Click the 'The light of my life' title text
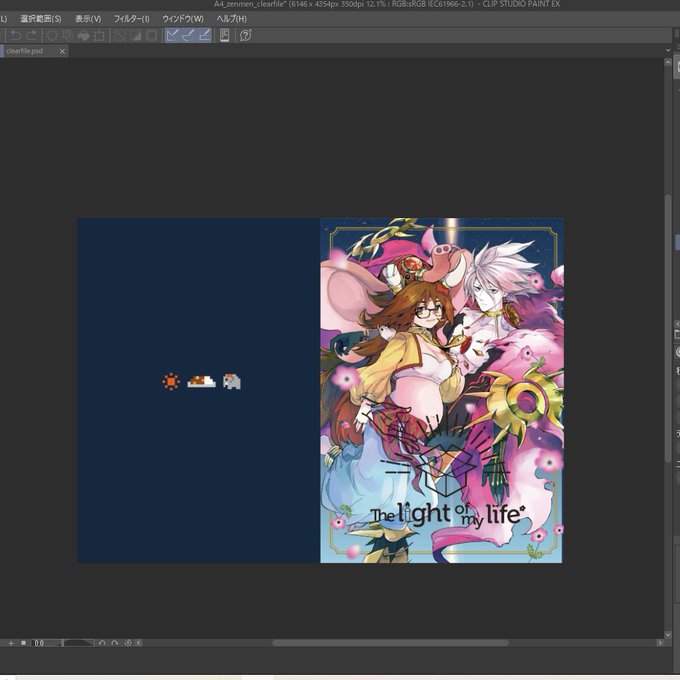This screenshot has height=680, width=680. [448, 515]
